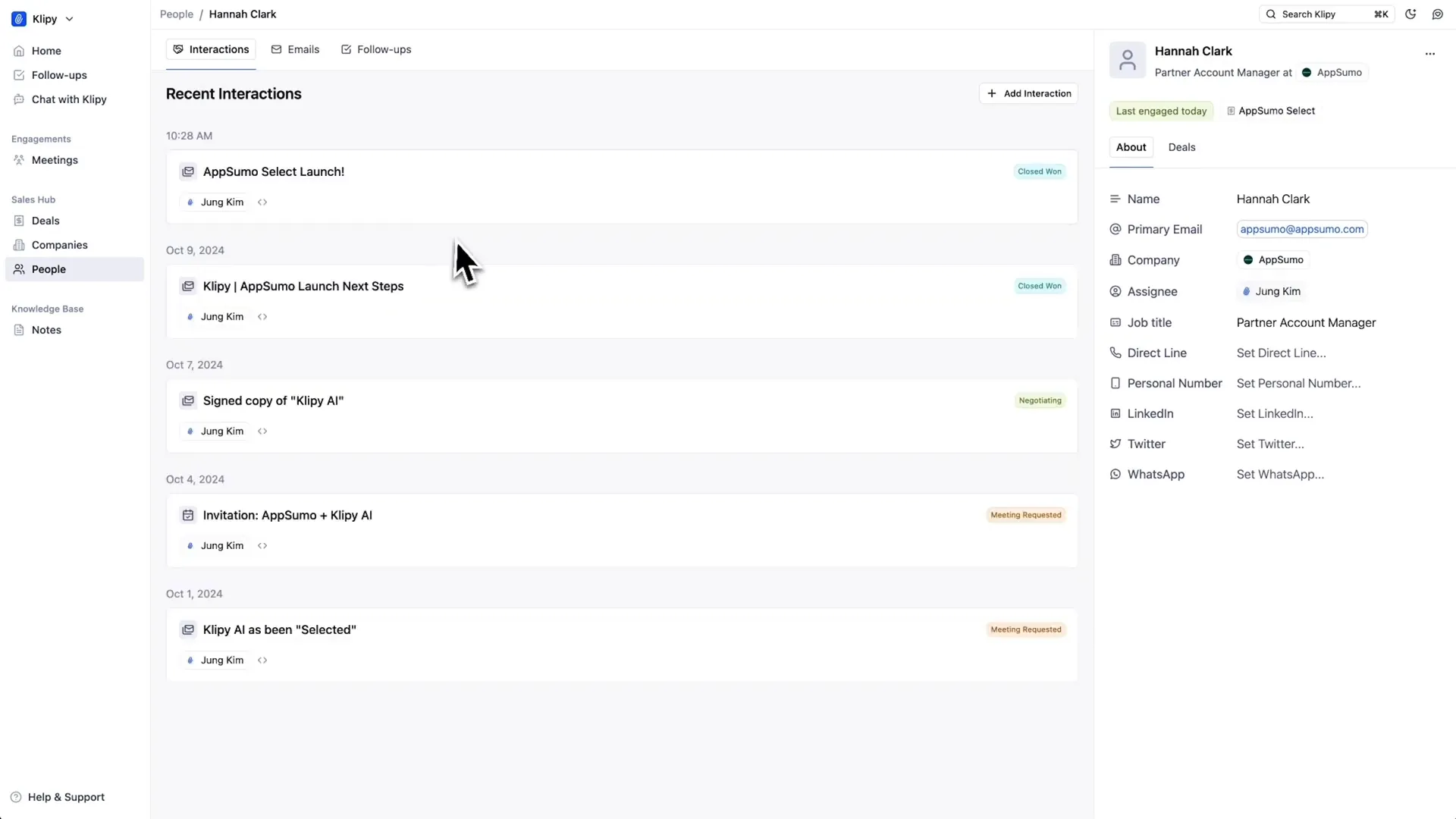Edit the Job title Partner Account Manager

pyautogui.click(x=1306, y=322)
